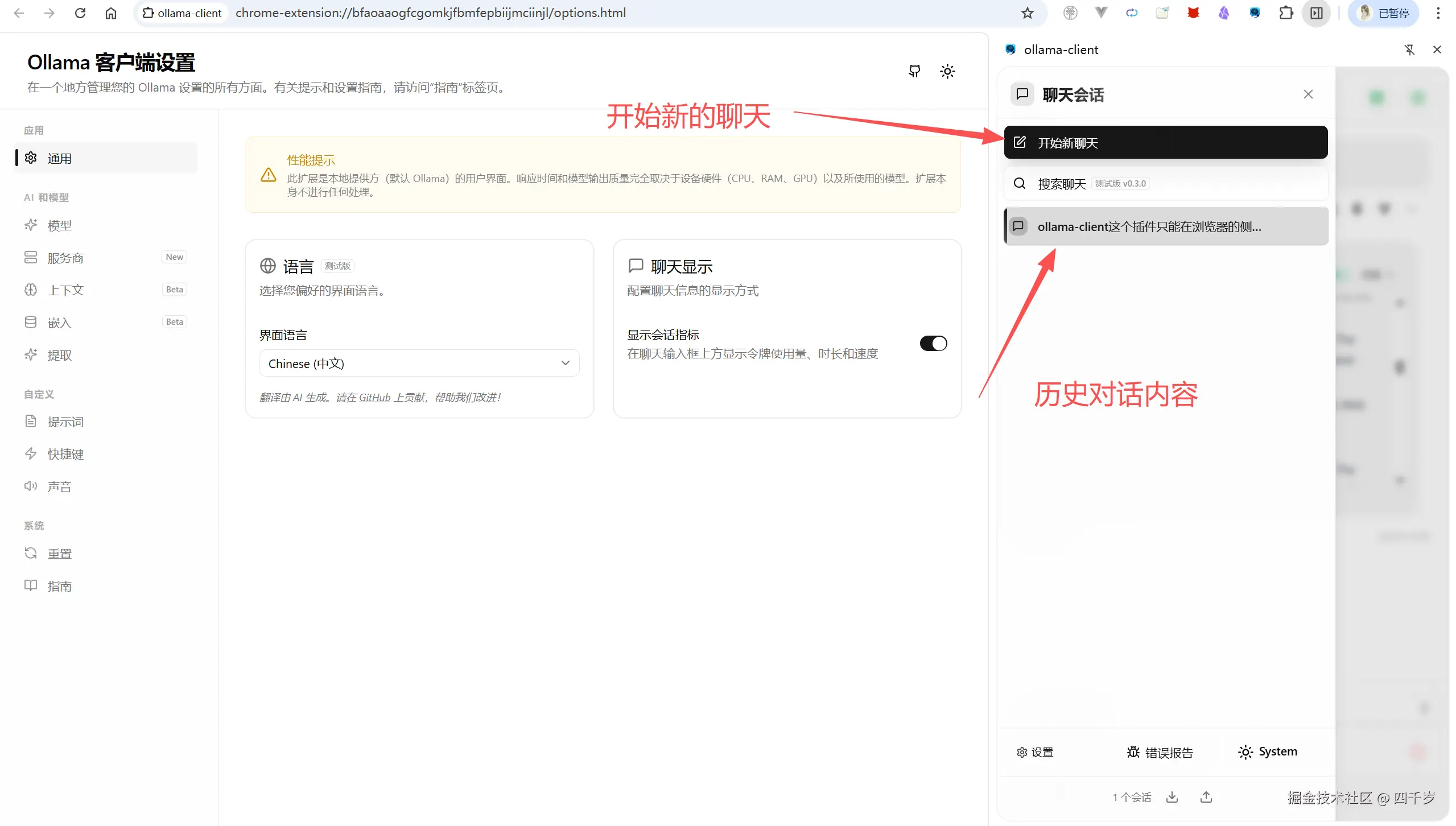1456x826 pixels.
Task: Follow the GitHub contribution link
Action: 374,398
